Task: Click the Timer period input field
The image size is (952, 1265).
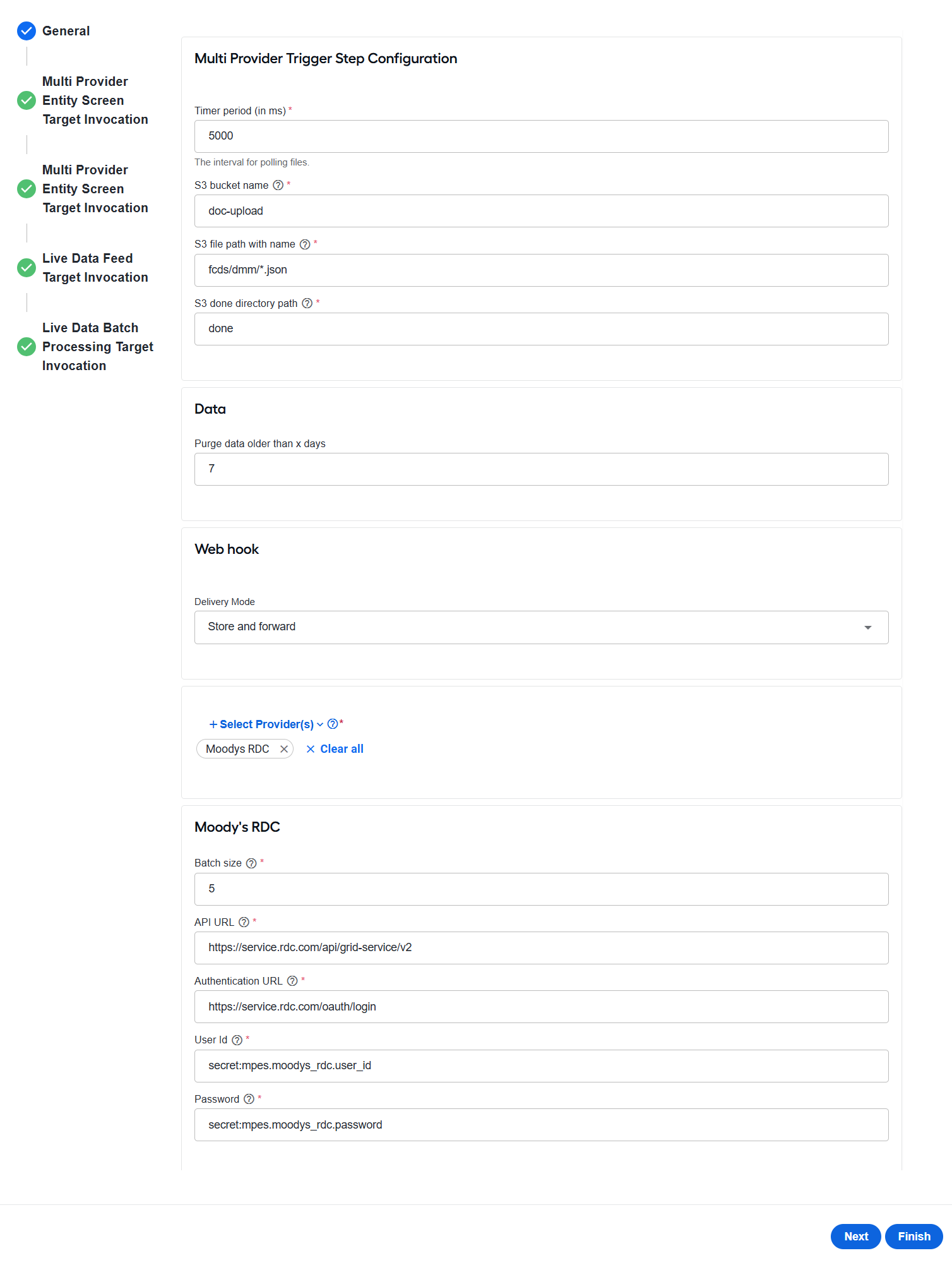Action: pos(541,136)
